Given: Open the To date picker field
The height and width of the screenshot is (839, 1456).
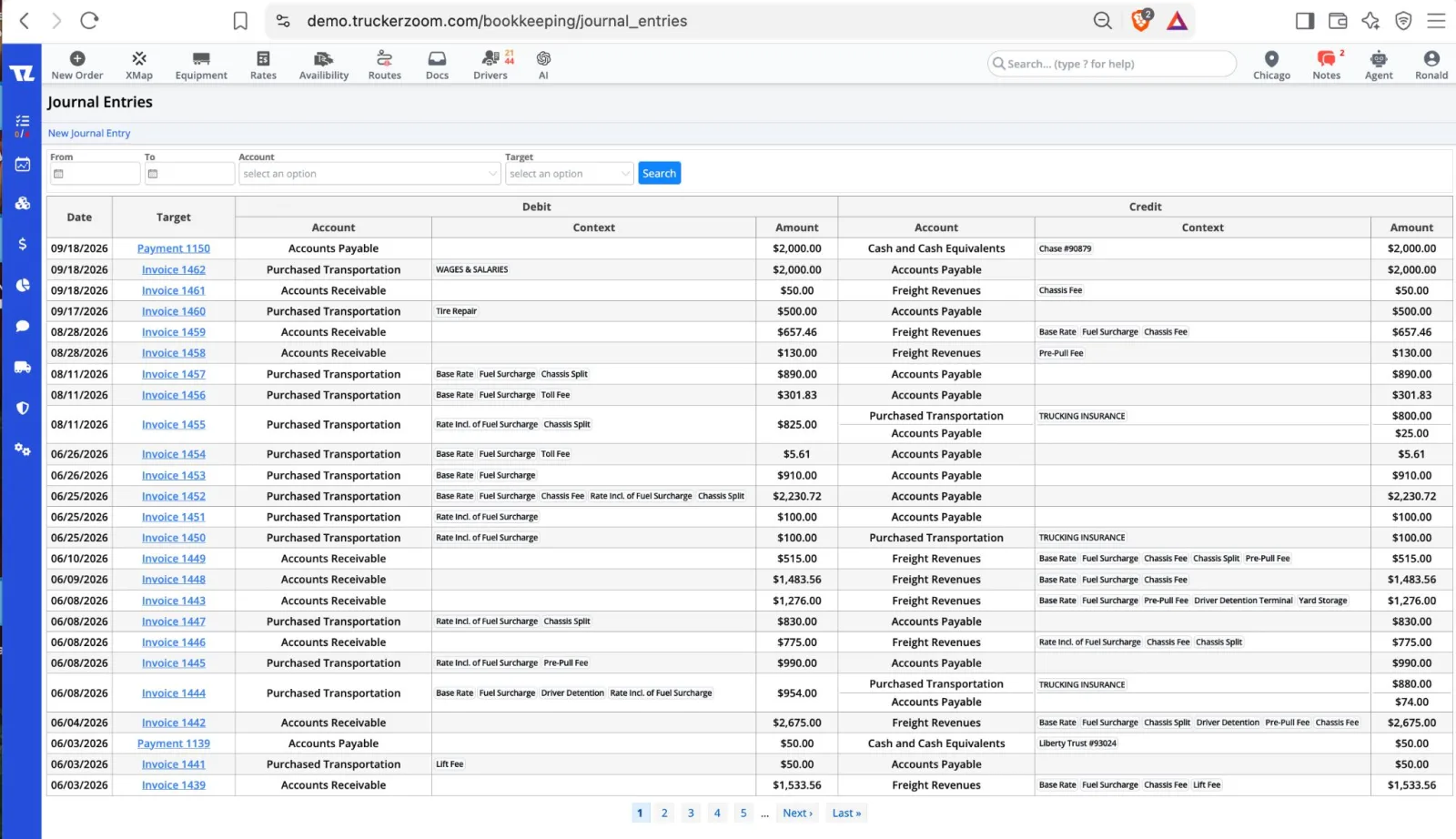Looking at the screenshot, I should pos(189,174).
